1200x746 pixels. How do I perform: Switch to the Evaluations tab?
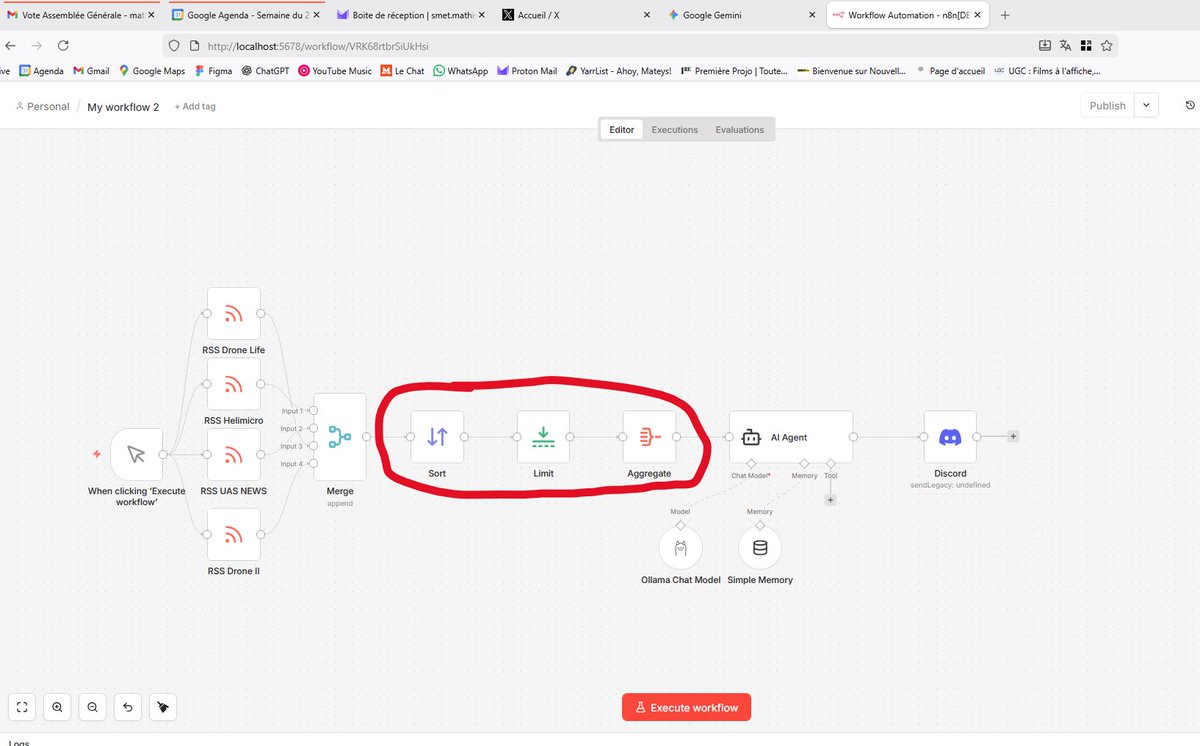(x=739, y=130)
